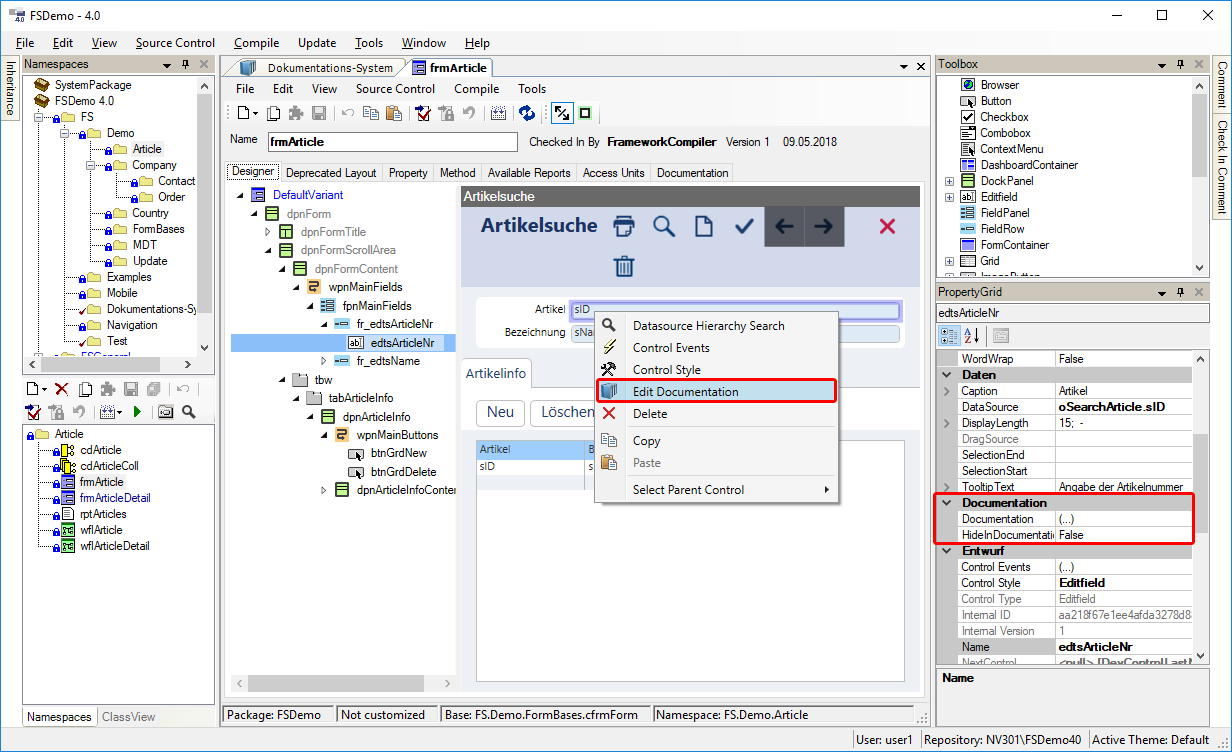Viewport: 1232px width, 752px height.
Task: Click the blue refresh arrows icon in toolbar
Action: pos(526,113)
